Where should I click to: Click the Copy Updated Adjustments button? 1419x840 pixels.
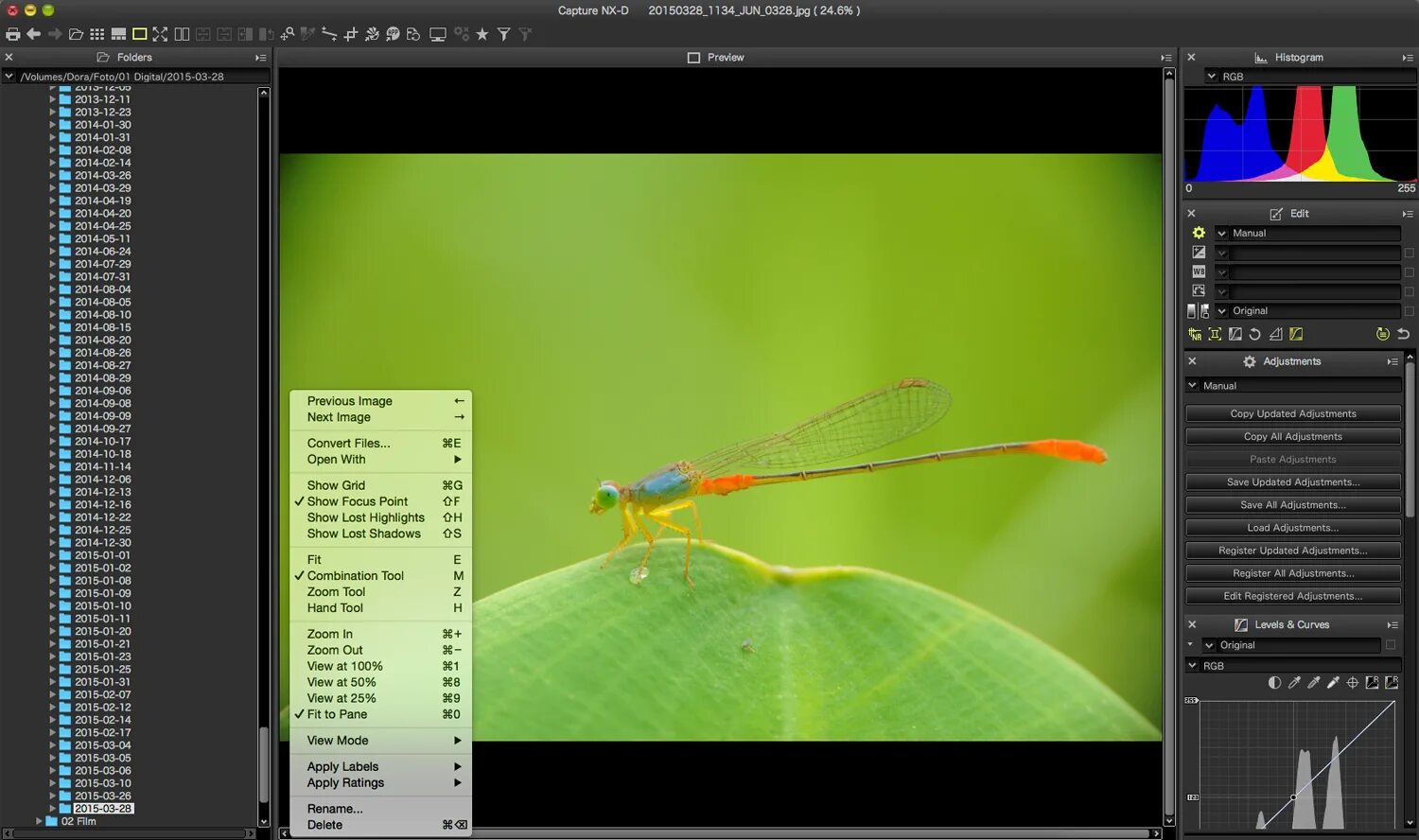click(1293, 413)
